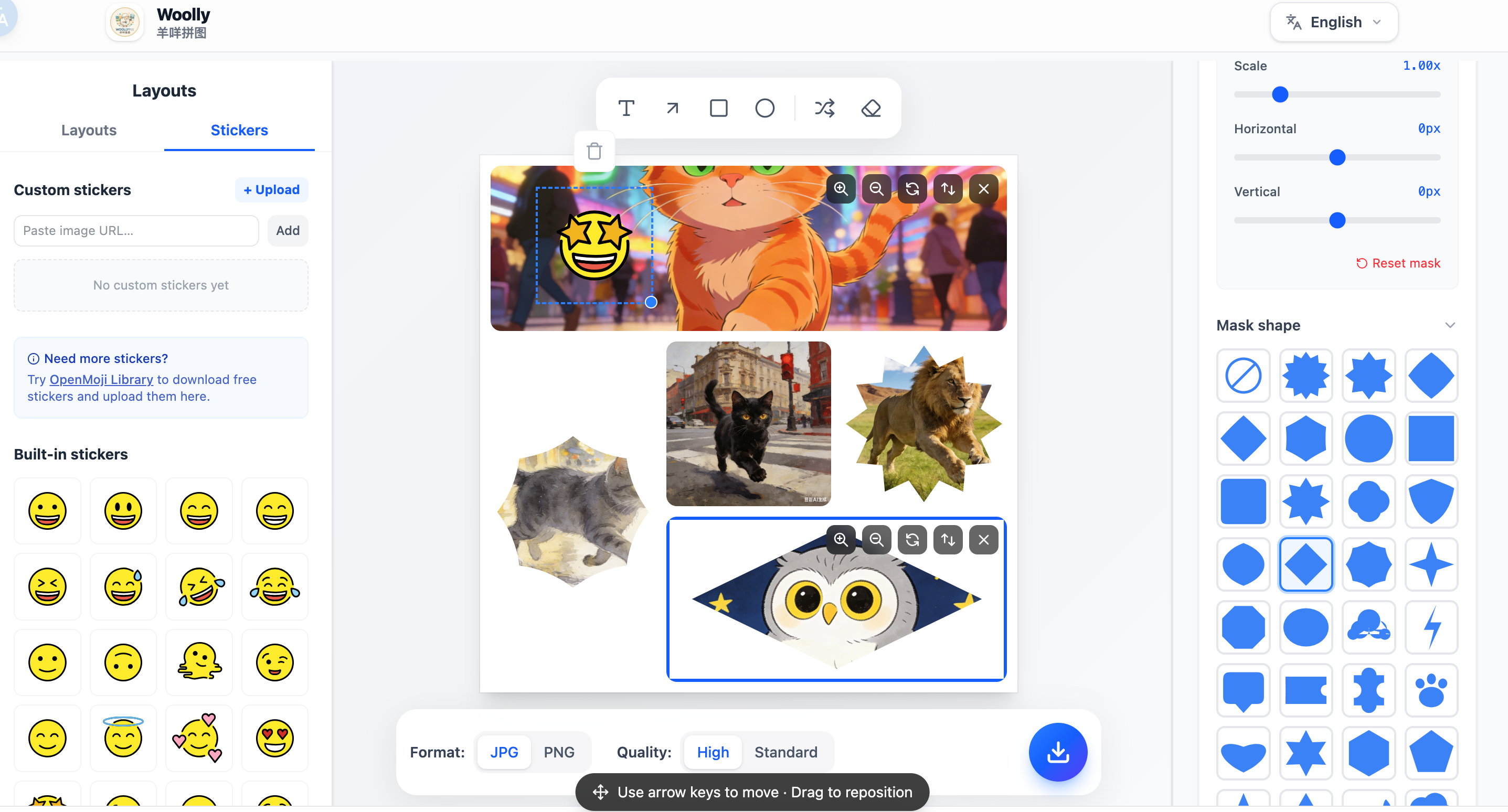Select the Text tool in the toolbar
Image resolution: width=1508 pixels, height=812 pixels.
pos(626,108)
